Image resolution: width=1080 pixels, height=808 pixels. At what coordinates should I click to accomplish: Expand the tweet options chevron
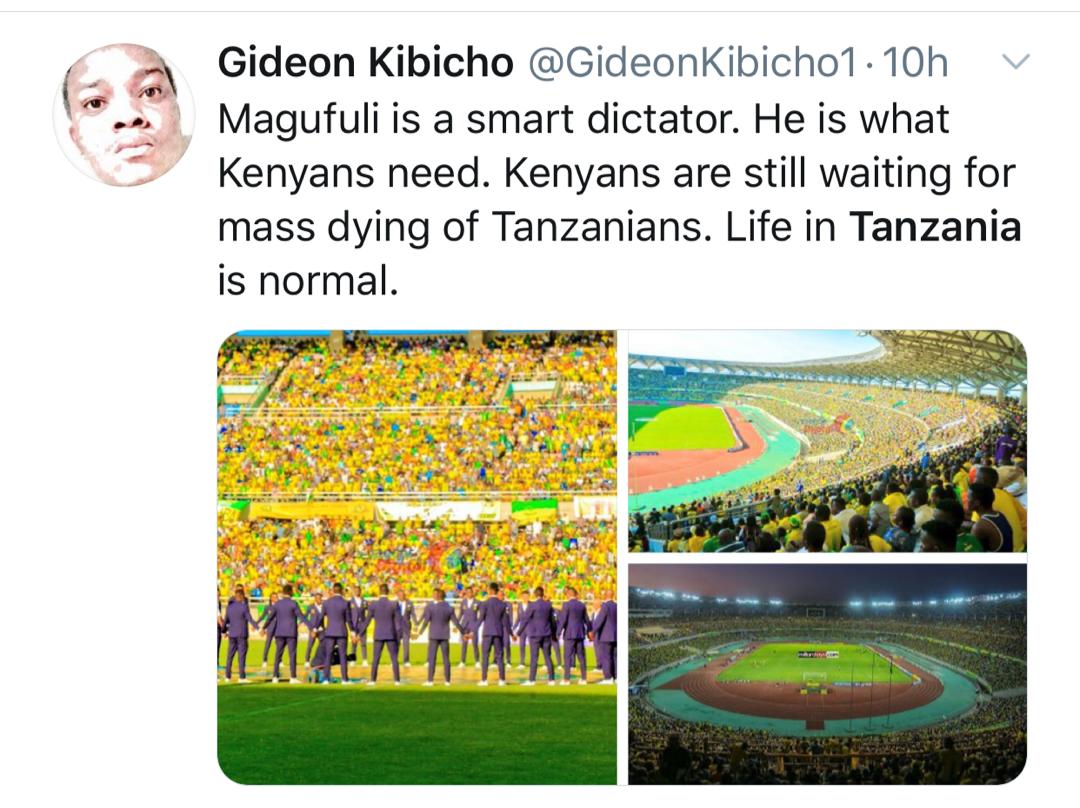(1015, 62)
